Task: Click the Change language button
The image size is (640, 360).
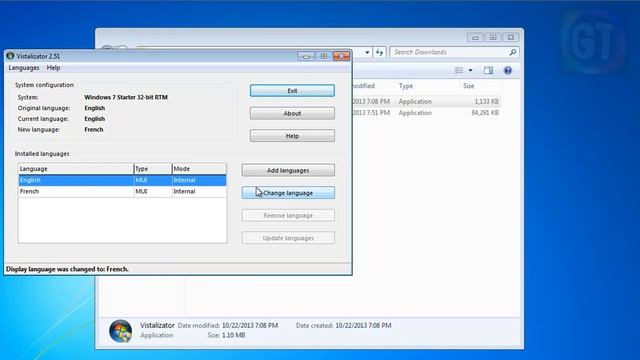Action: pos(288,193)
